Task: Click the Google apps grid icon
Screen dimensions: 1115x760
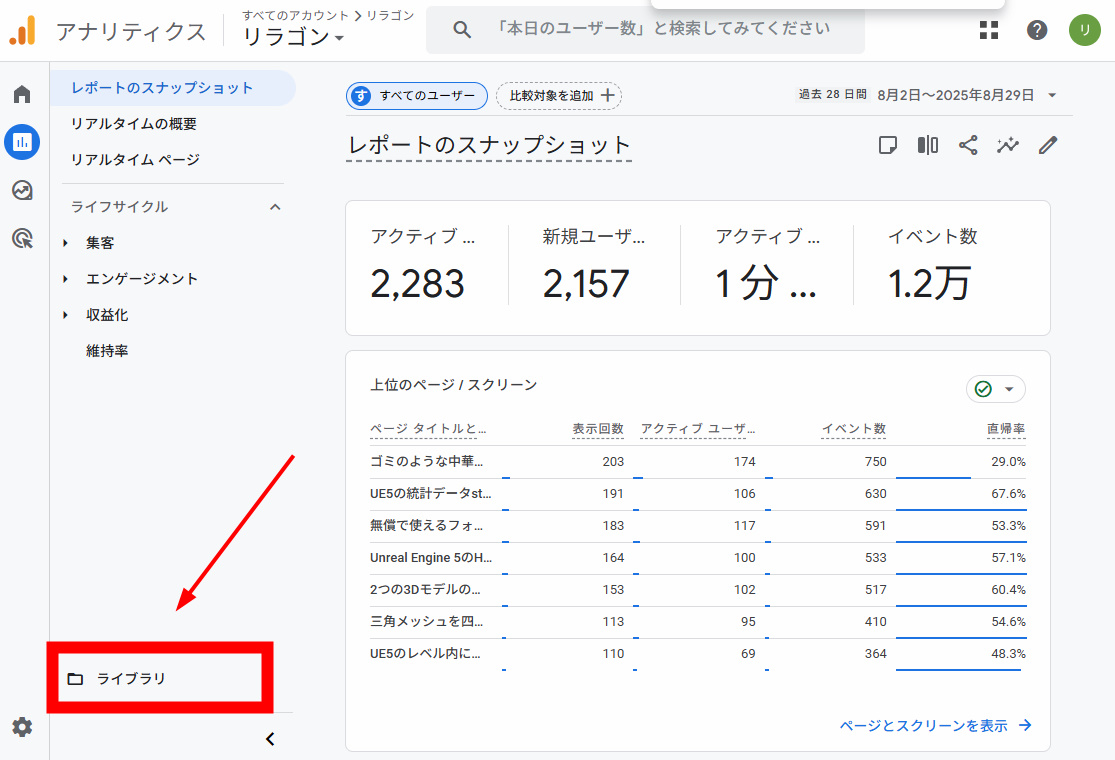Action: [x=989, y=30]
